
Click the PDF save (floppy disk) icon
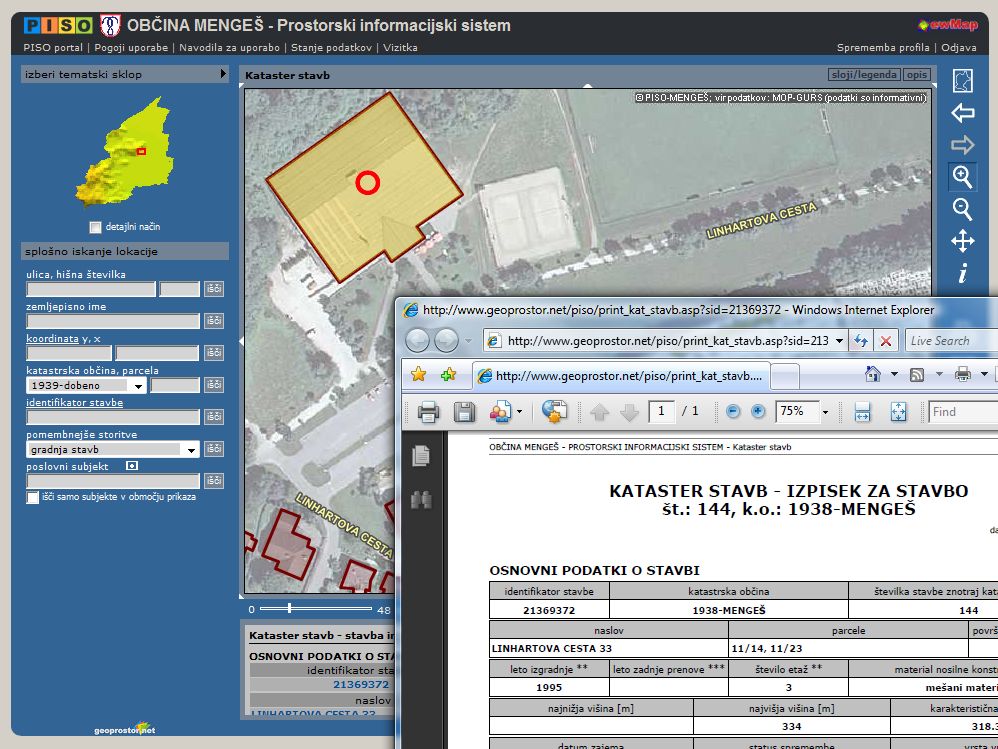pos(464,411)
